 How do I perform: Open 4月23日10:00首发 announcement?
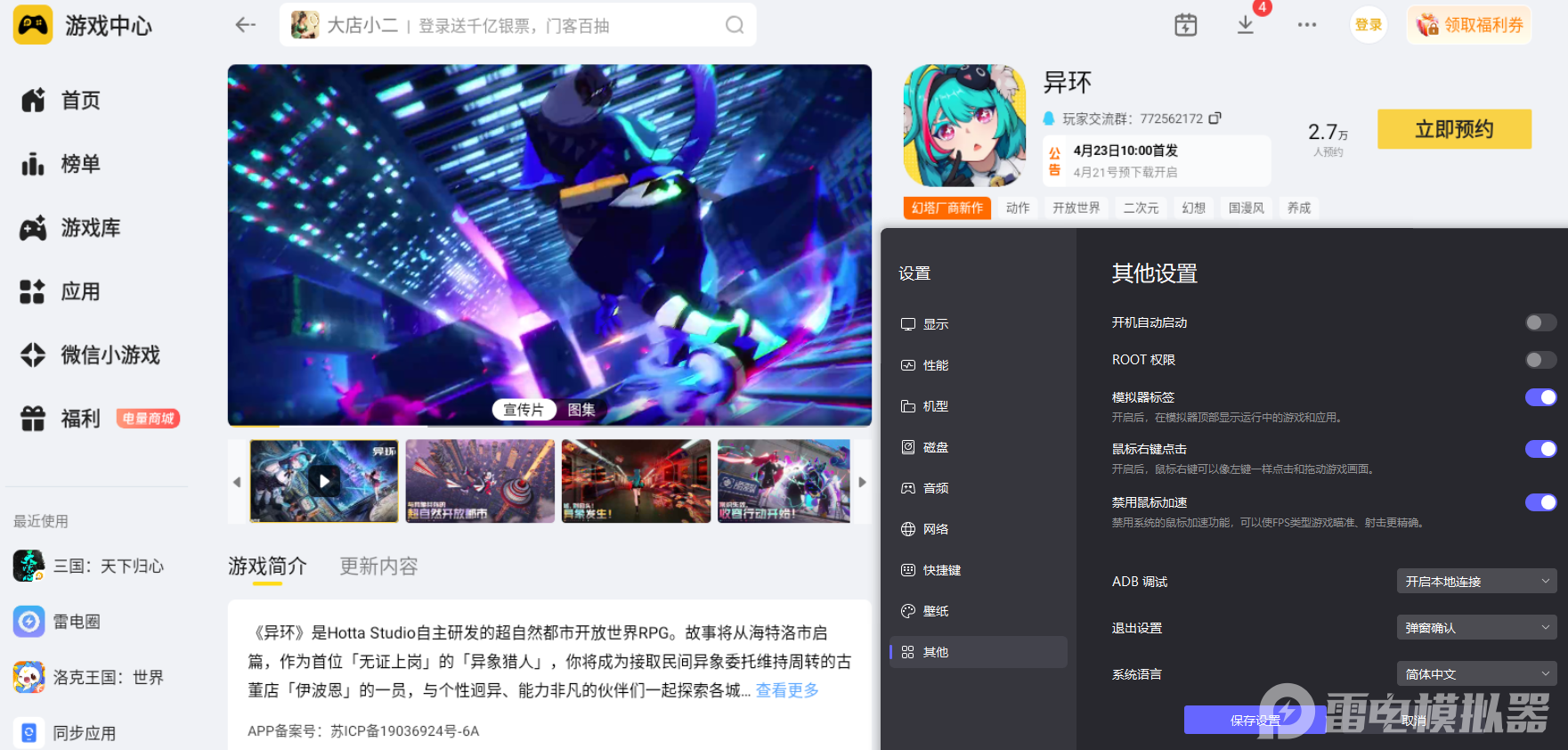1157,160
